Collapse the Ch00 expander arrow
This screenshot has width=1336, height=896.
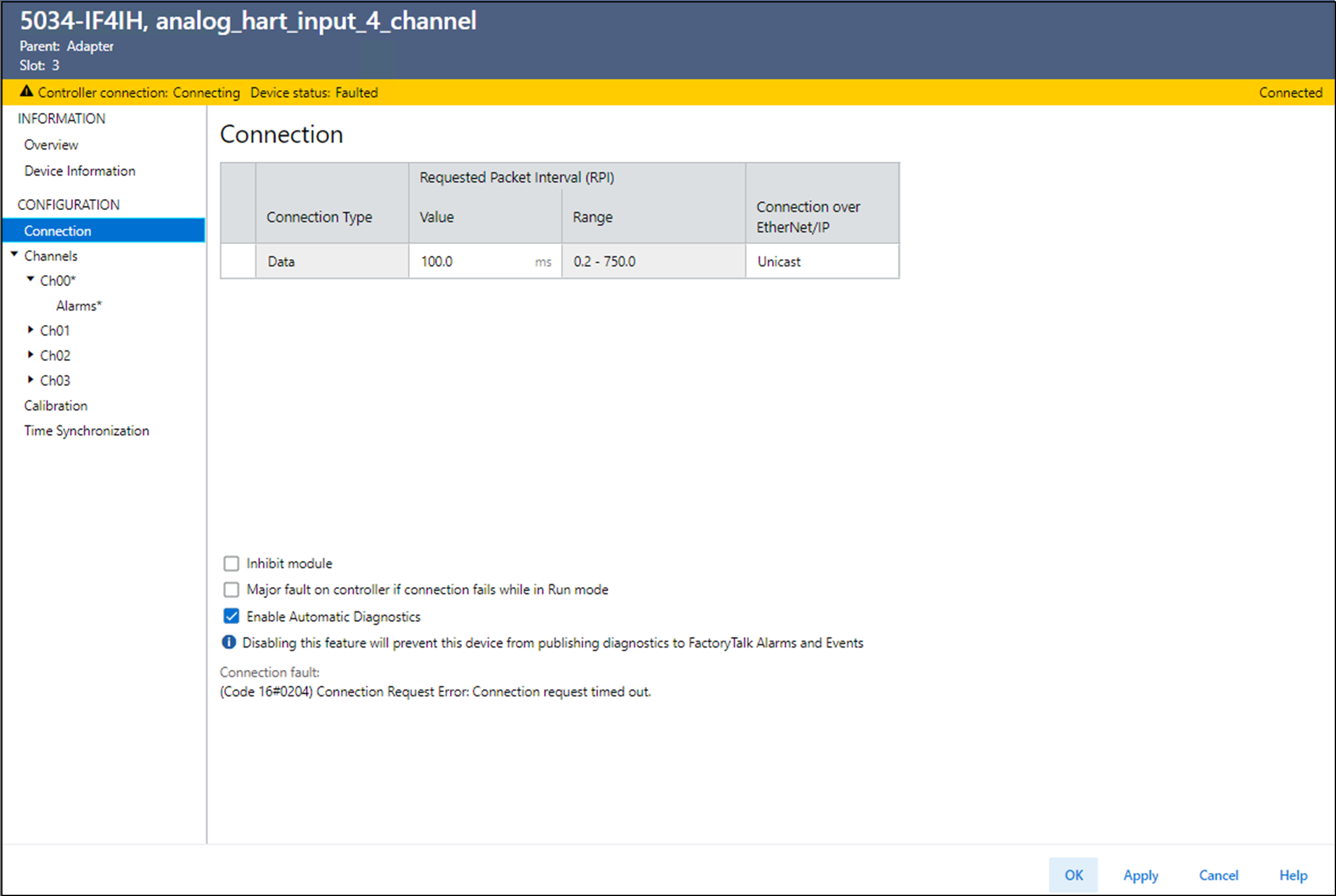[x=30, y=279]
